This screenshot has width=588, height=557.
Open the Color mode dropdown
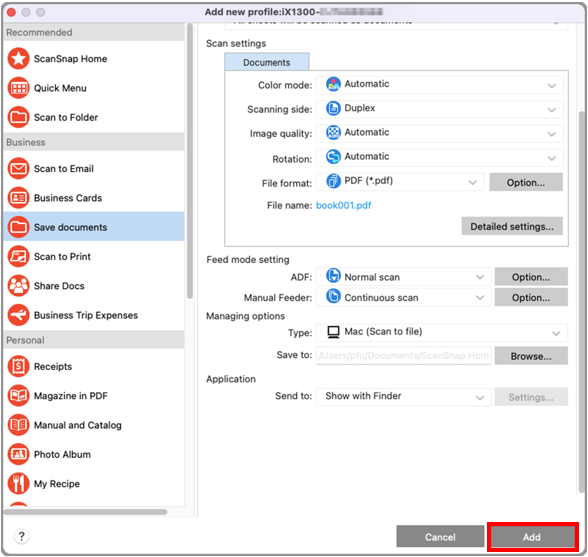[440, 85]
